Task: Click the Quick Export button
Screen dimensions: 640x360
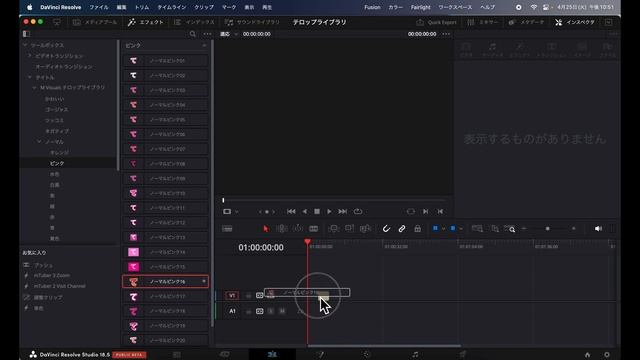Action: pos(436,22)
